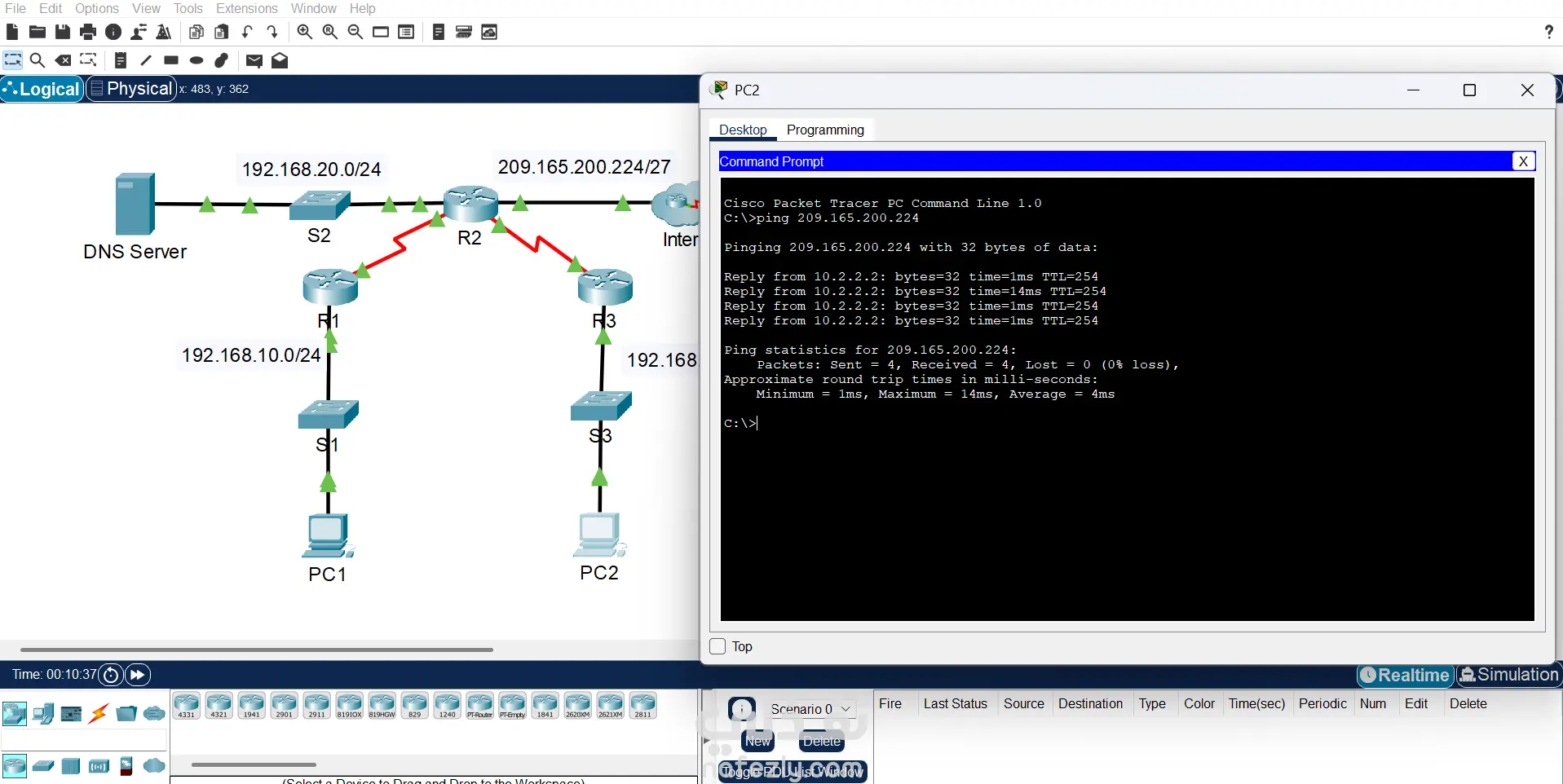This screenshot has height=784, width=1563.
Task: Redo the action via toolbar arrow
Action: 272,32
